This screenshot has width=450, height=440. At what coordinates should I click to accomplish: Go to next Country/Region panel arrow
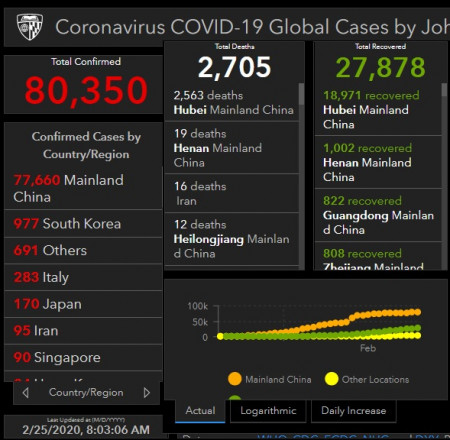pyautogui.click(x=147, y=393)
